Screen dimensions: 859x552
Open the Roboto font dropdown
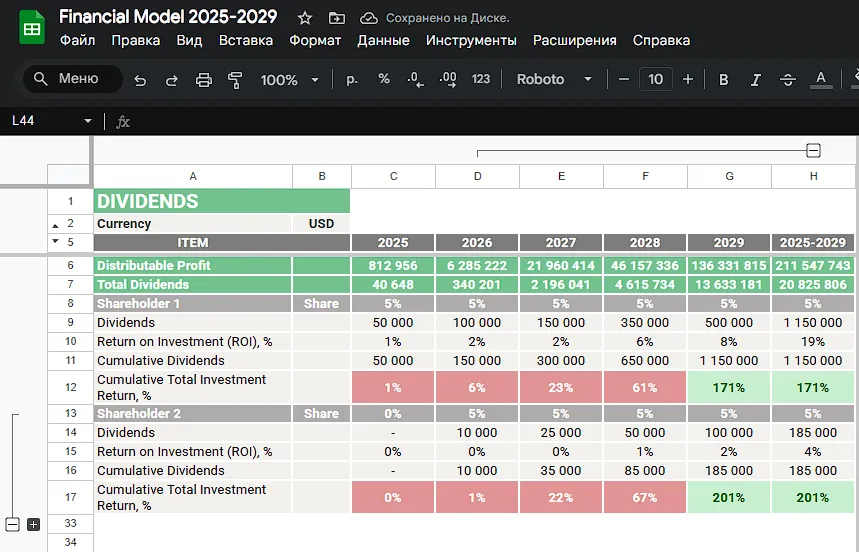coord(554,79)
